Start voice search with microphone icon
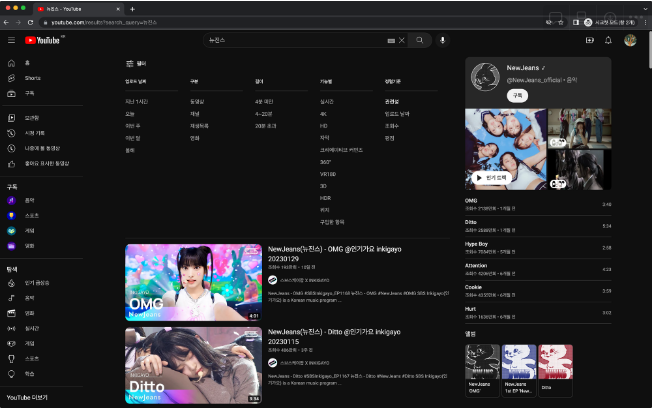The height and width of the screenshot is (408, 652). [x=442, y=40]
